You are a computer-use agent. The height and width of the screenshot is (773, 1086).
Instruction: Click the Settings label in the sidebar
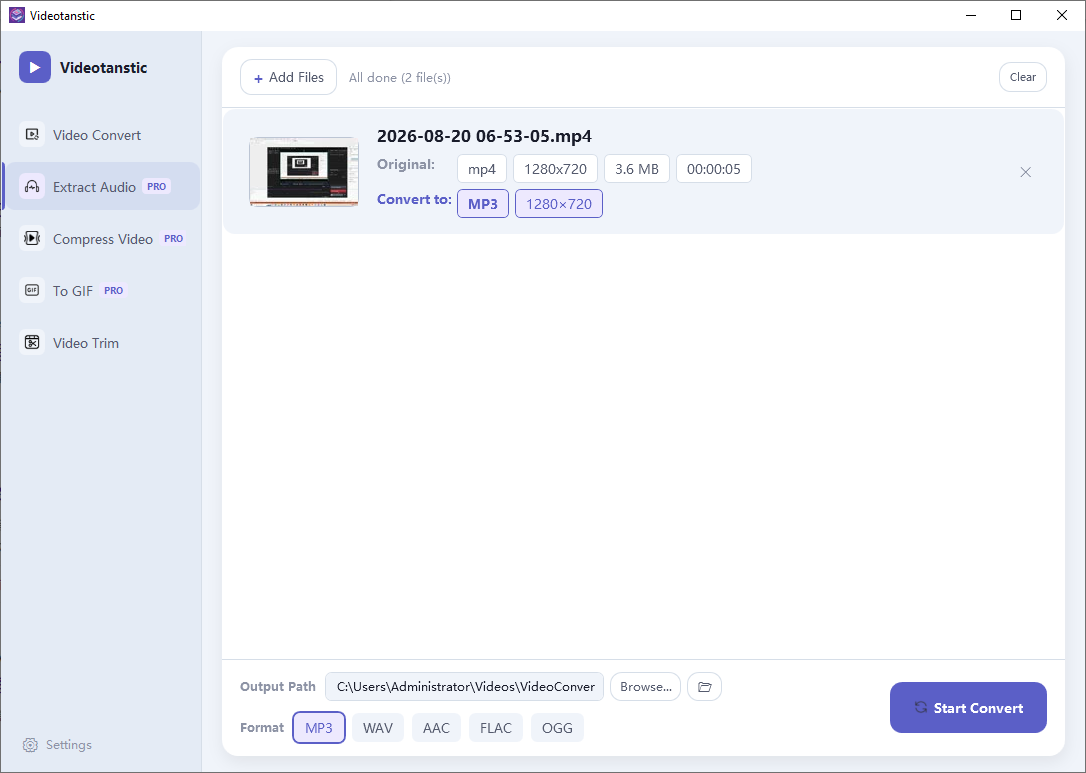69,745
